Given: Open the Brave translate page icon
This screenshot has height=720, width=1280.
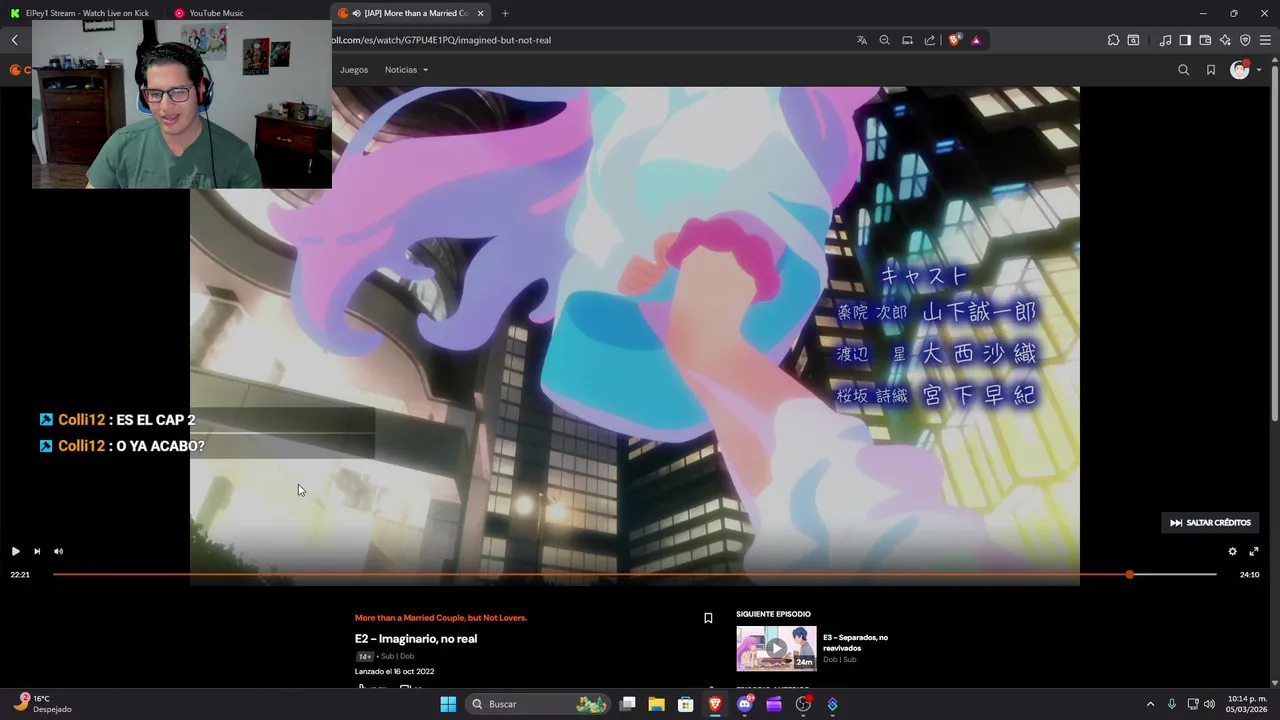Looking at the screenshot, I should (862, 40).
